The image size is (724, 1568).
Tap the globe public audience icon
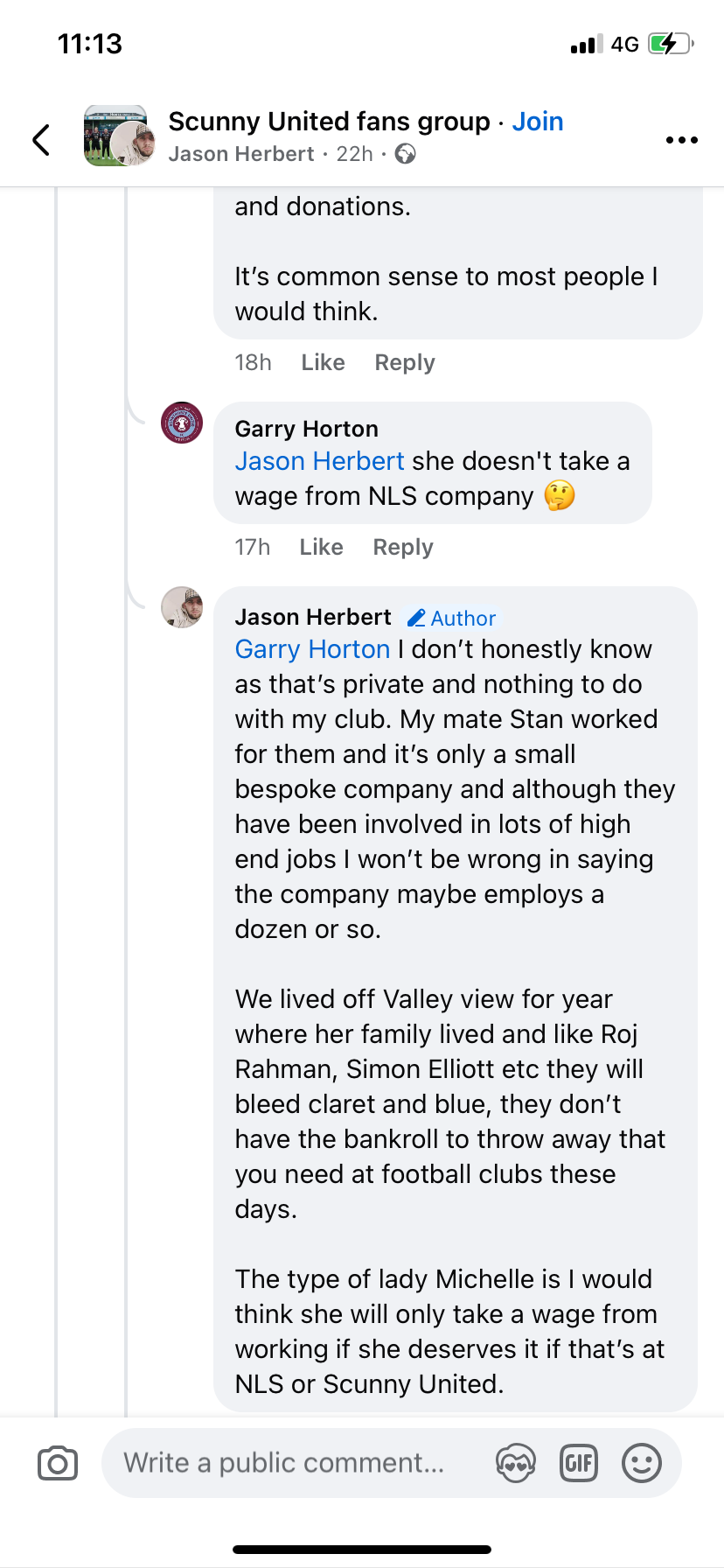click(x=405, y=154)
